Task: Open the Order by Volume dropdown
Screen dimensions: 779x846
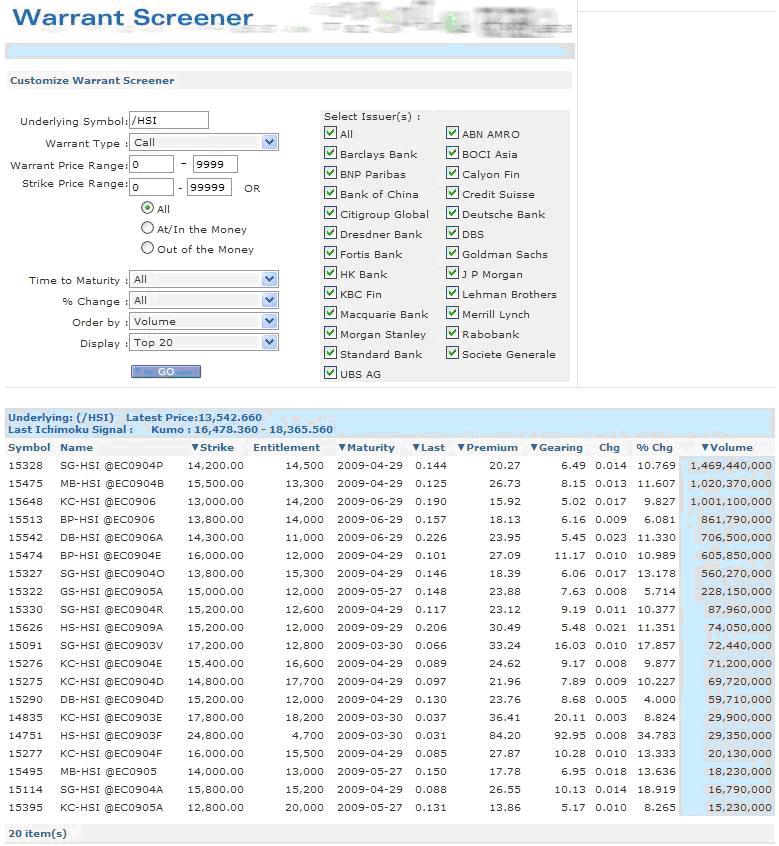Action: (204, 322)
